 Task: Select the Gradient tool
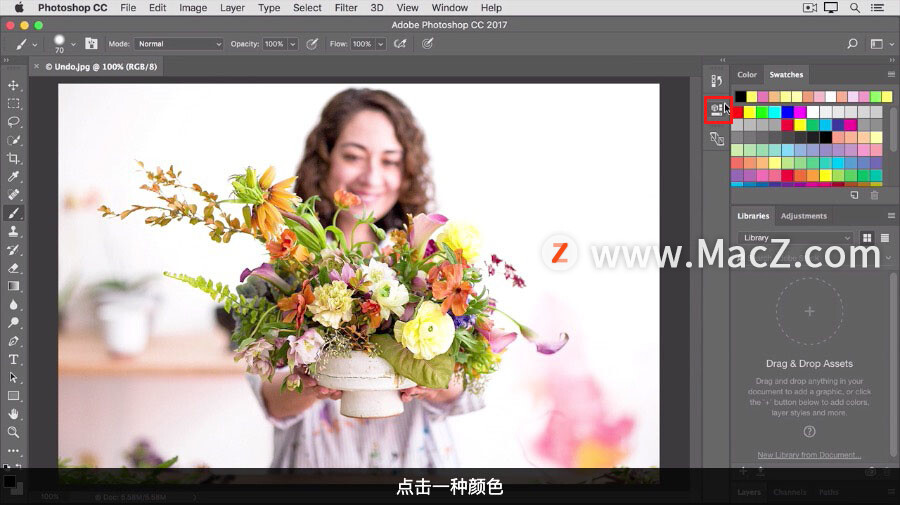(13, 286)
